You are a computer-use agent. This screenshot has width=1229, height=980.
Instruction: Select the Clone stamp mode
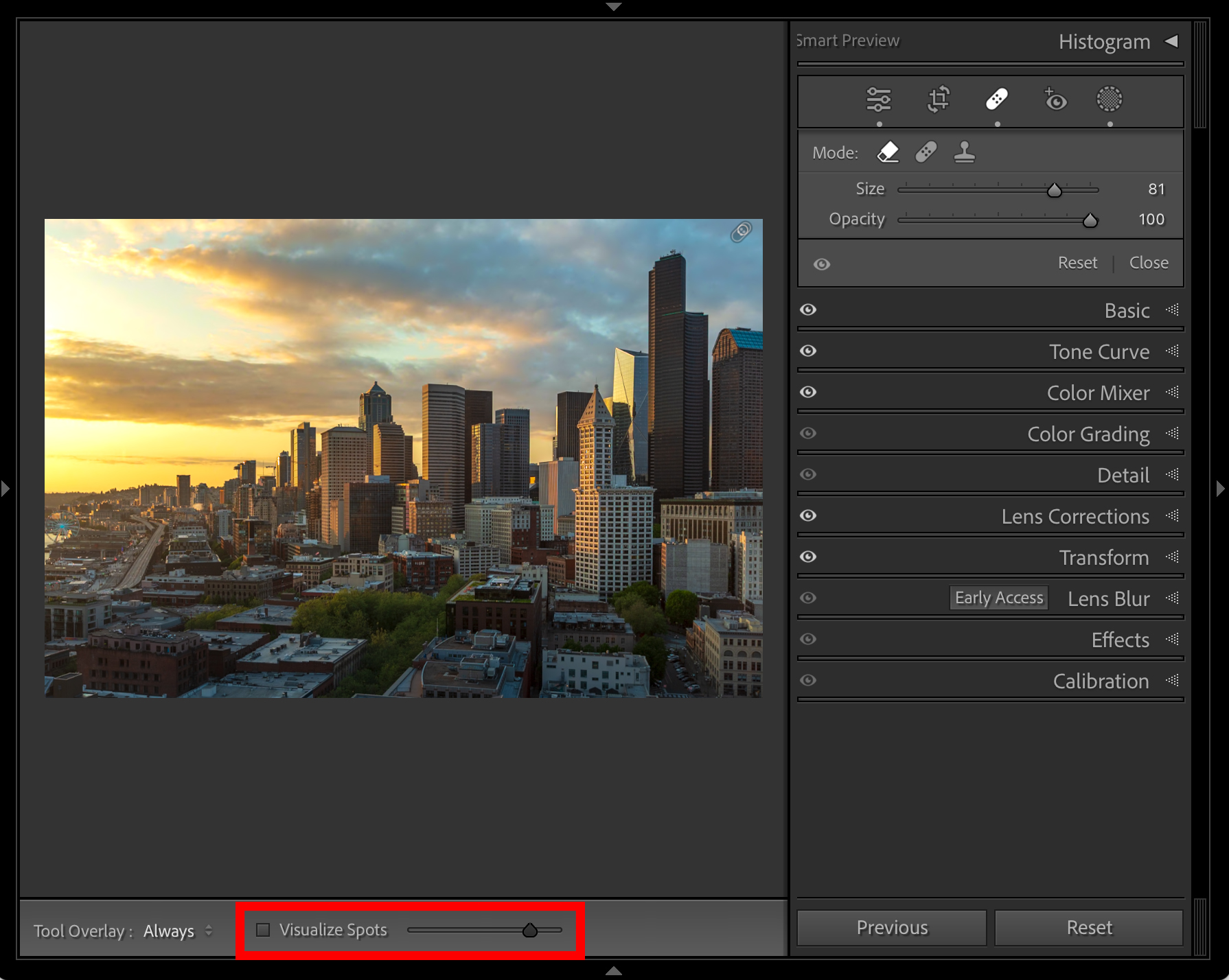(x=965, y=152)
